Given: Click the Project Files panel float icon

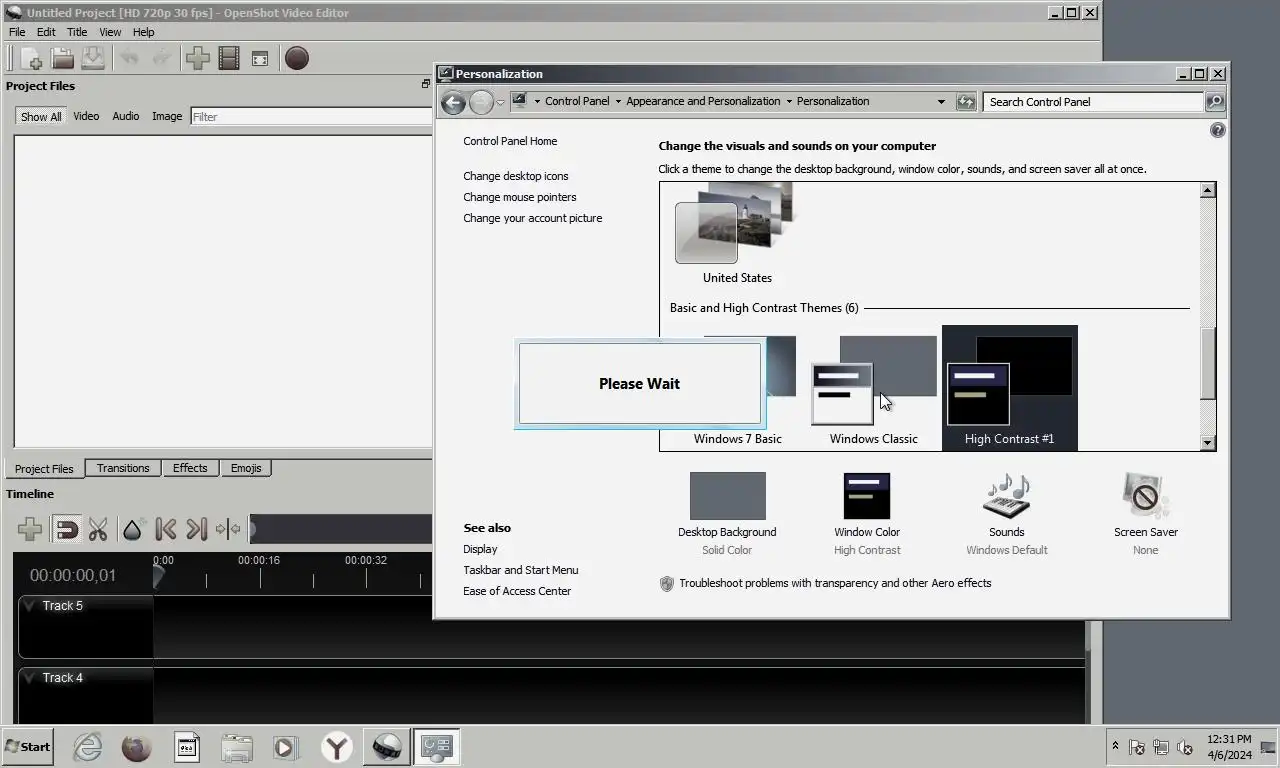Looking at the screenshot, I should coord(426,84).
